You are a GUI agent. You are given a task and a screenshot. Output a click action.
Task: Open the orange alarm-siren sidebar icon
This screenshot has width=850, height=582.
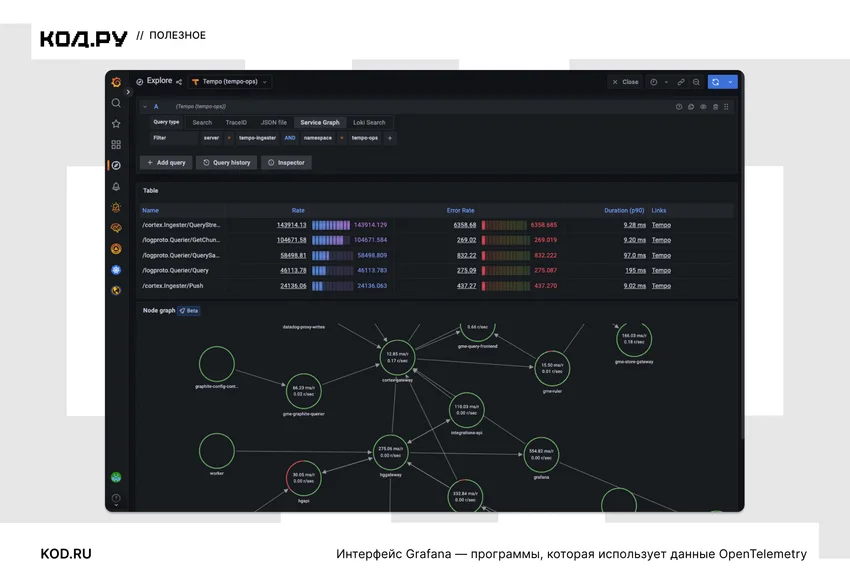click(x=116, y=207)
